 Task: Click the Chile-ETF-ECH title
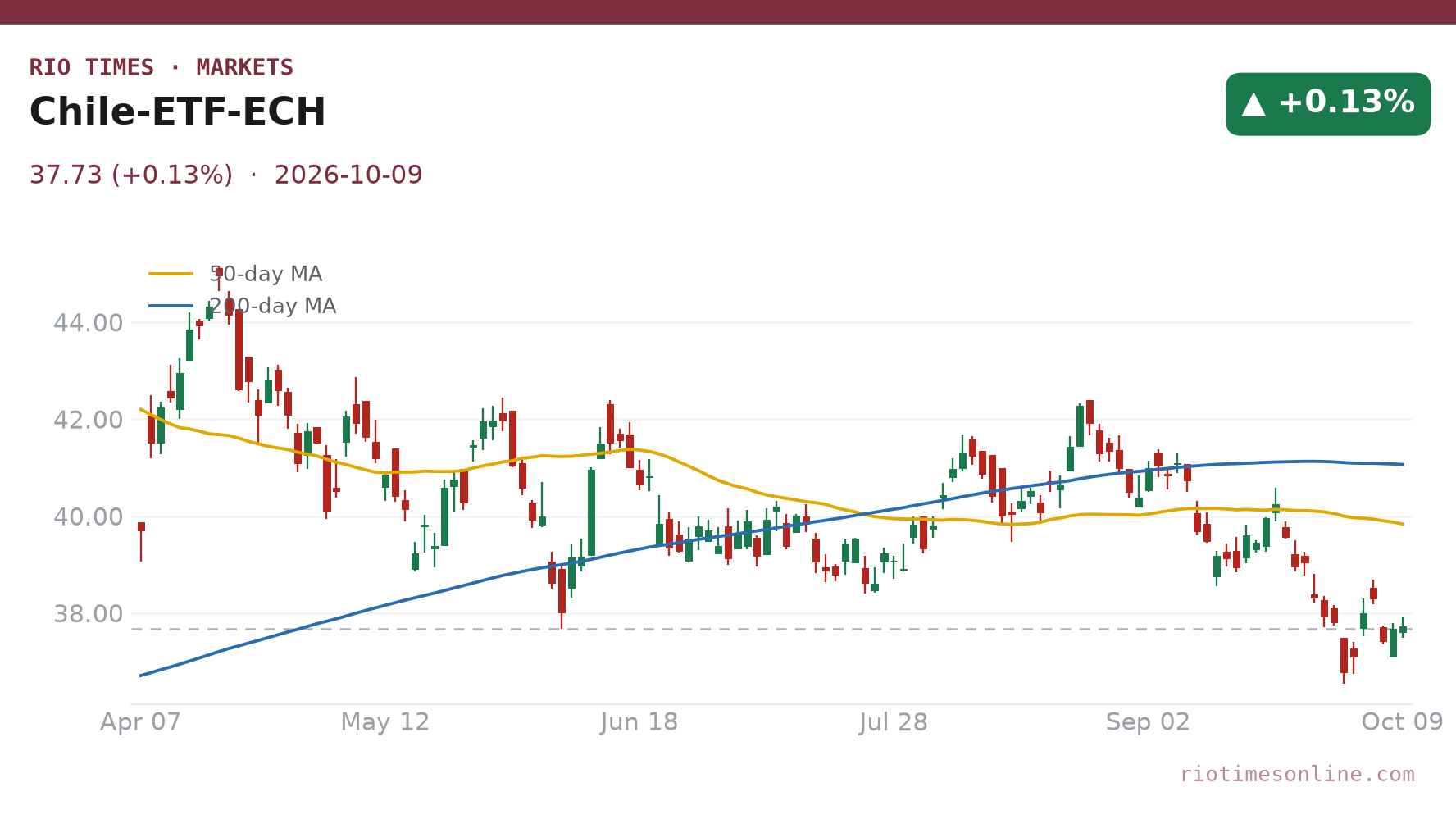pyautogui.click(x=178, y=112)
